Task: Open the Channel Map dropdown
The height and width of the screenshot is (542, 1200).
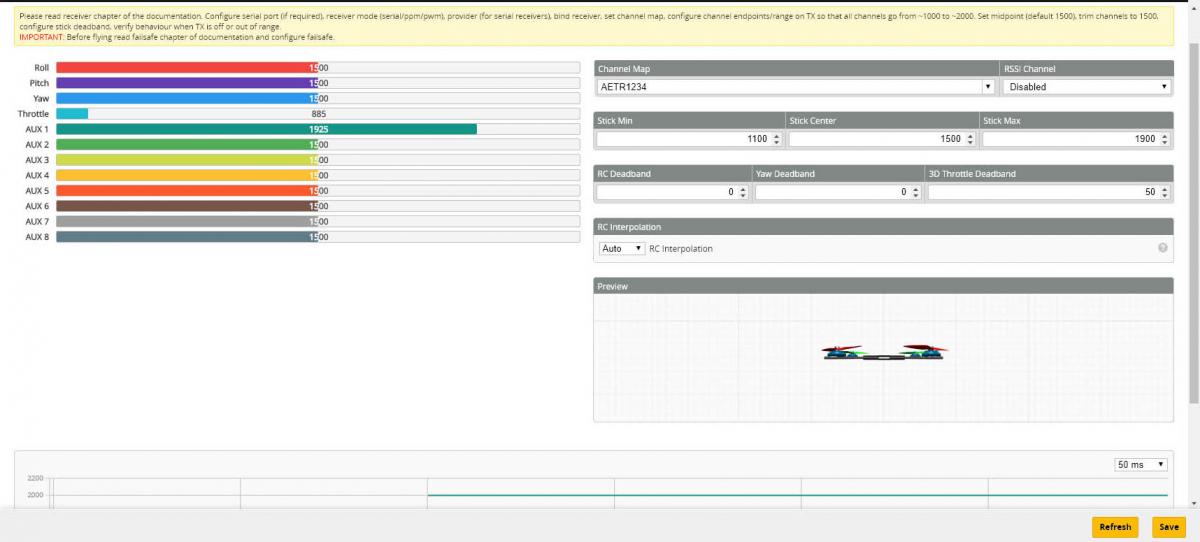Action: click(x=988, y=87)
